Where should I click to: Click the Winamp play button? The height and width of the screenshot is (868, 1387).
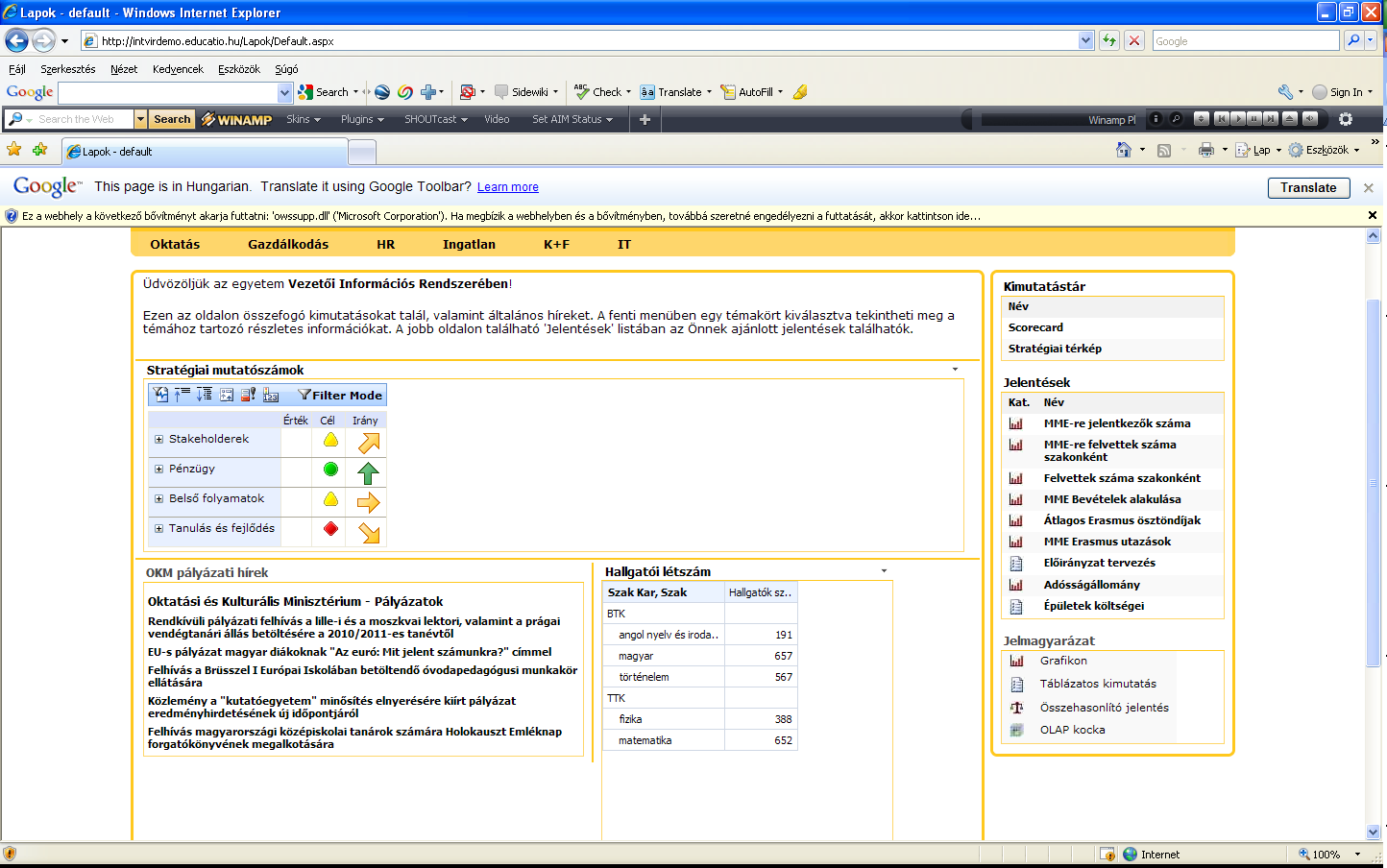click(1238, 119)
